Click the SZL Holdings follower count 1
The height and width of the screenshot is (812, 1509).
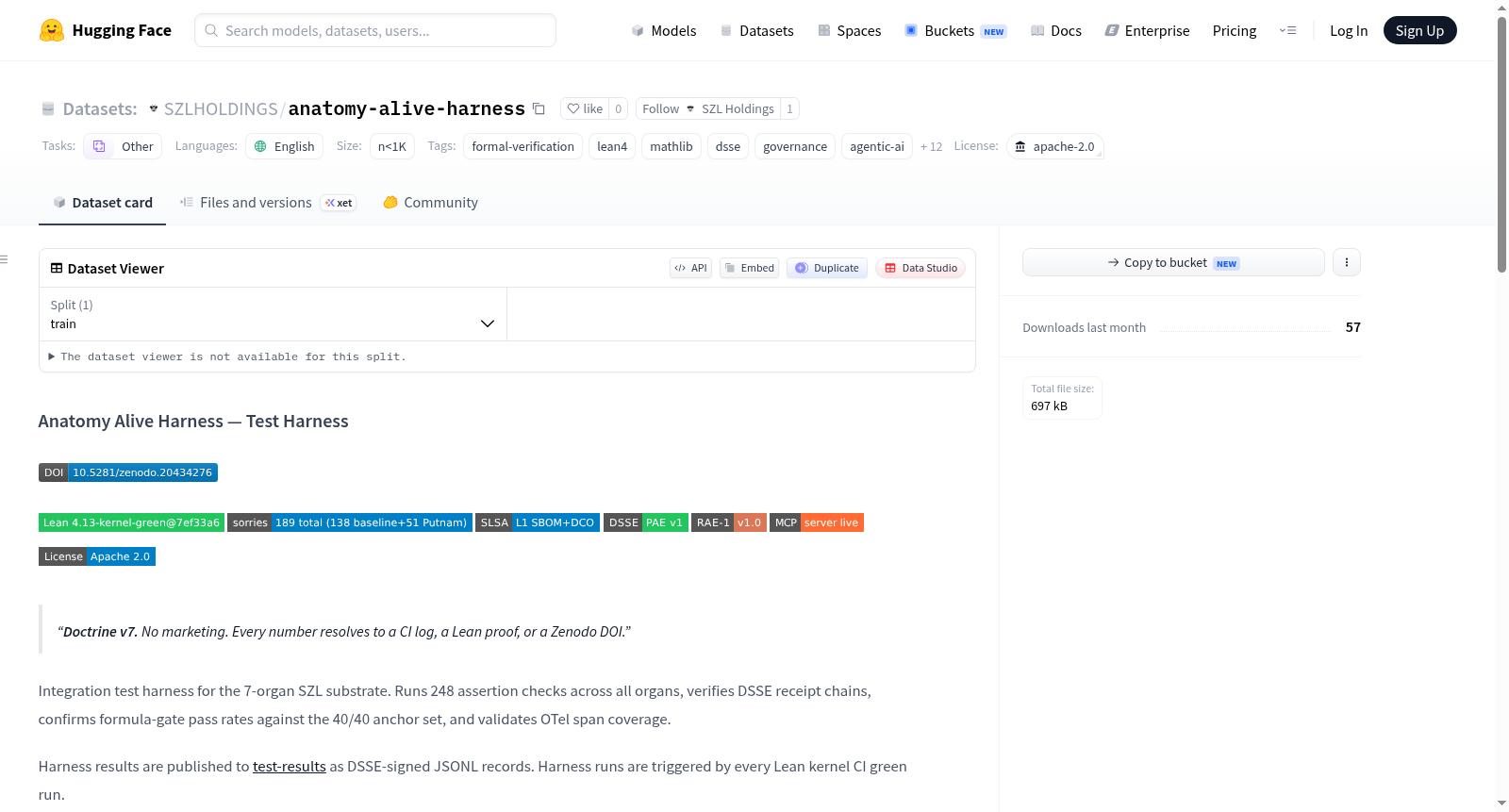(x=790, y=108)
